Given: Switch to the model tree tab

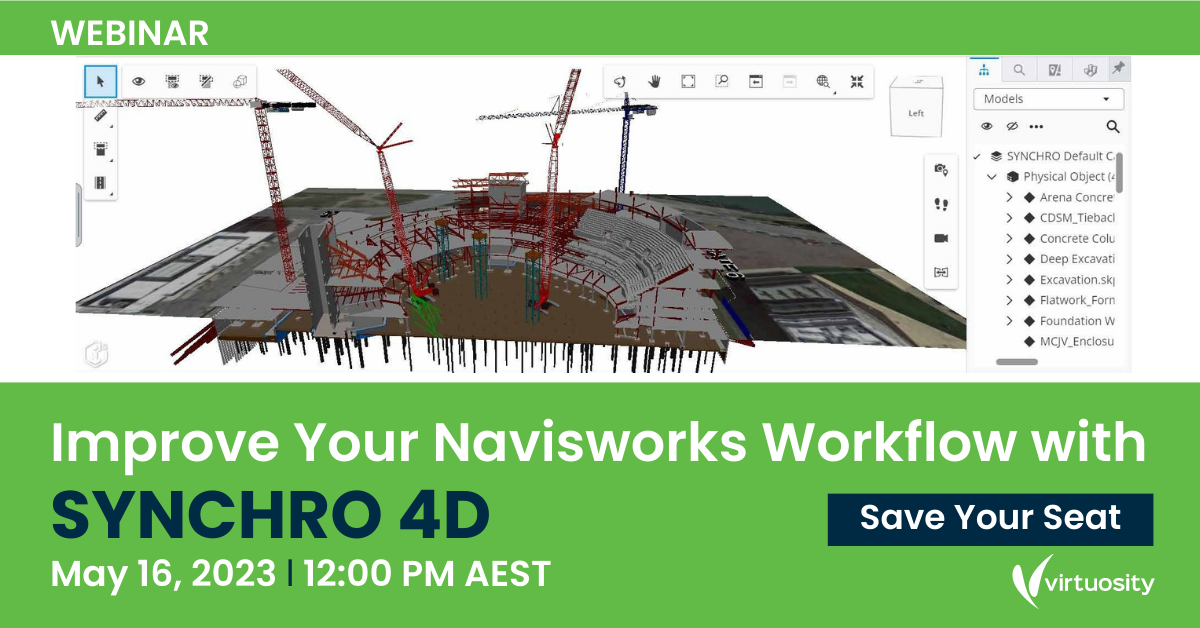Looking at the screenshot, I should click(984, 70).
